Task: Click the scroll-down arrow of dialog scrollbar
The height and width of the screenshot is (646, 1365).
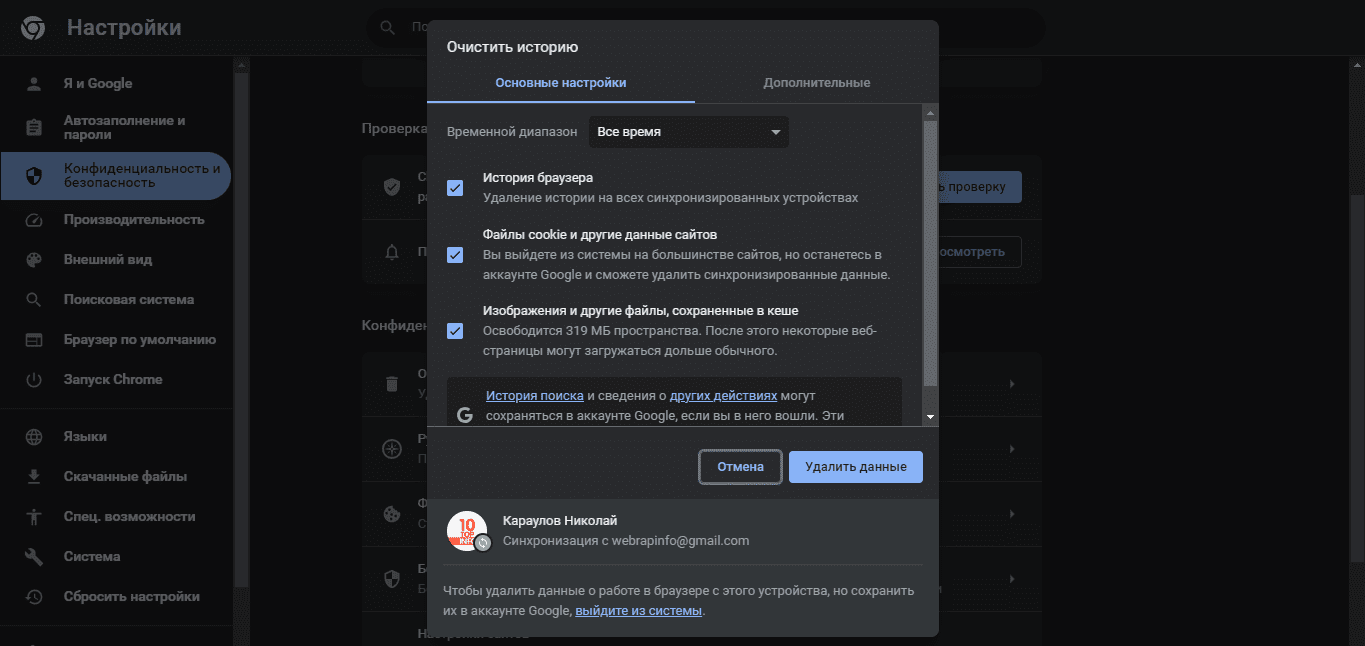Action: tap(930, 416)
